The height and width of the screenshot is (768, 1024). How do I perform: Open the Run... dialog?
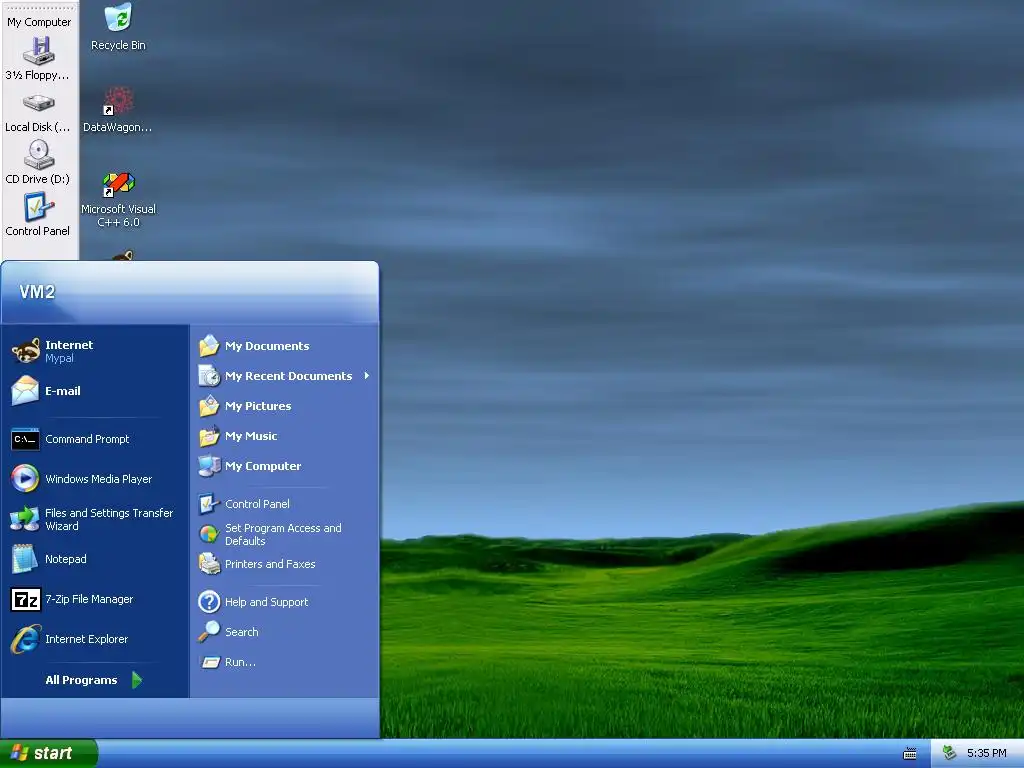coord(284,662)
